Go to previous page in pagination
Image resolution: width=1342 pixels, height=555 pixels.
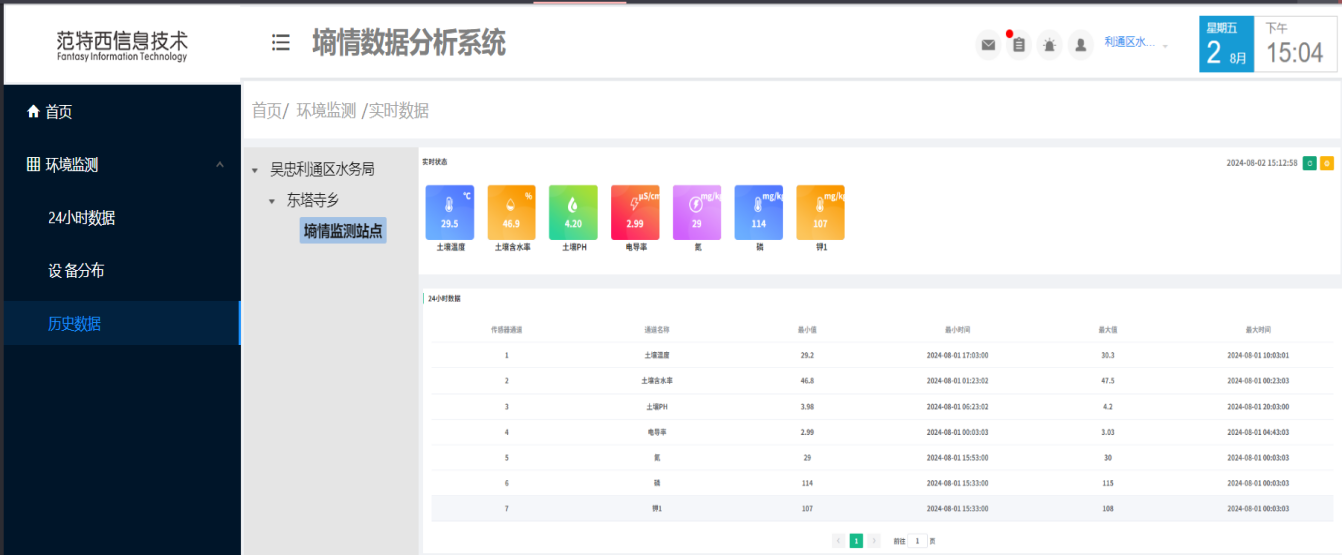tap(839, 540)
